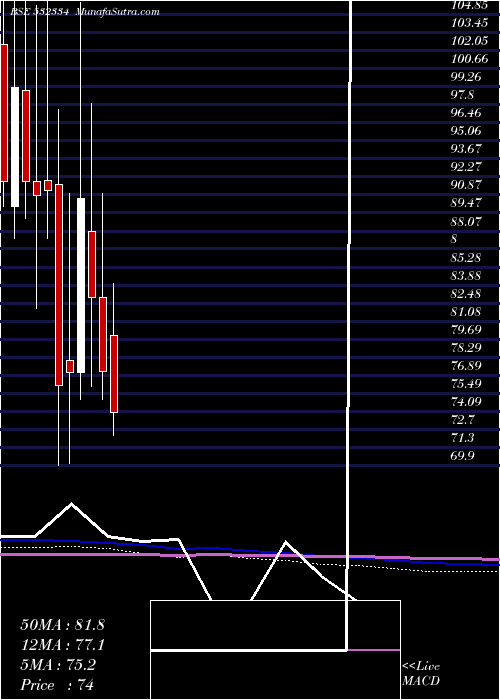Select the 97.8 price level
The height and width of the screenshot is (700, 500).
pyautogui.click(x=462, y=95)
